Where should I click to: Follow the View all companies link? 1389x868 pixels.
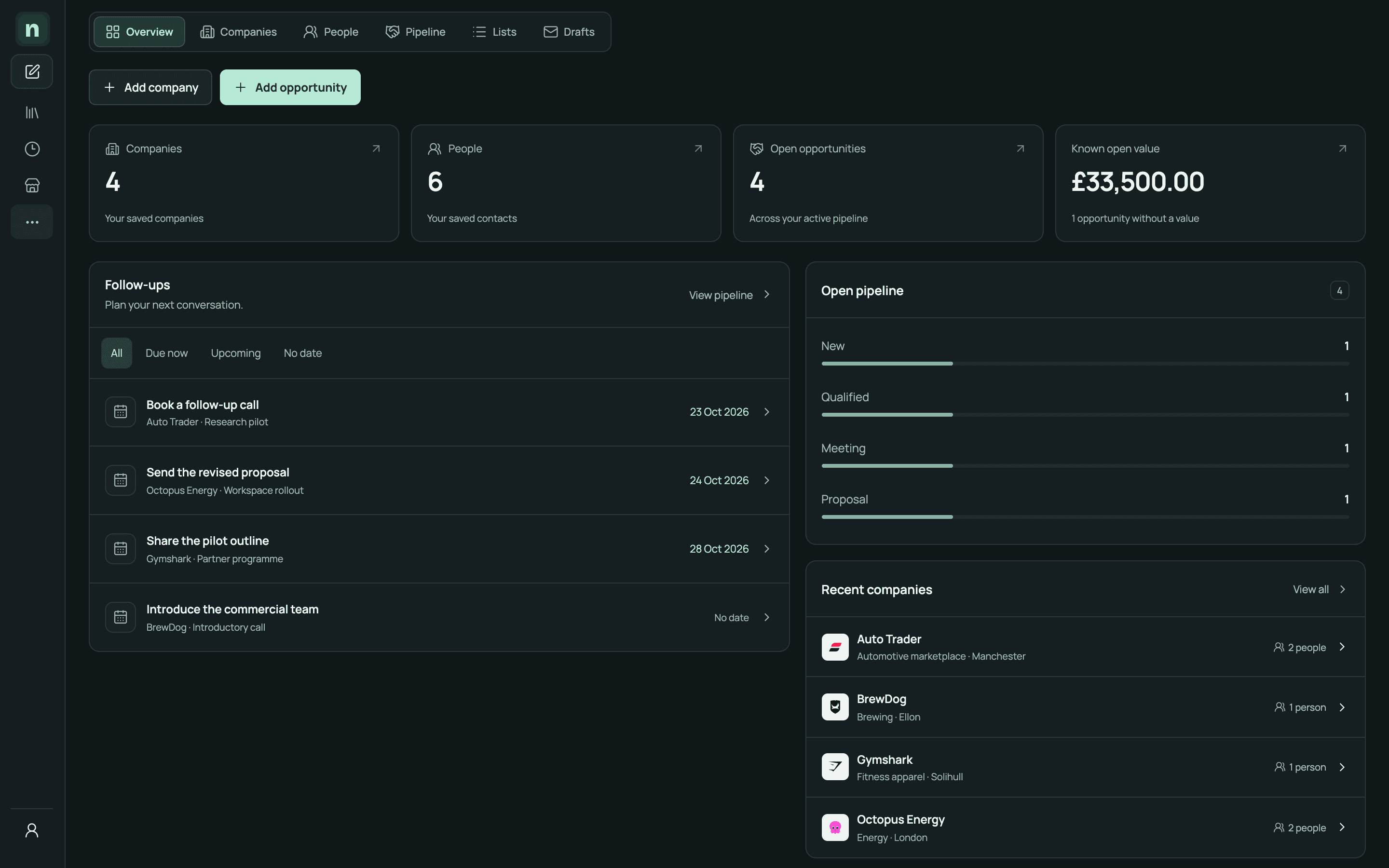[x=1319, y=590]
